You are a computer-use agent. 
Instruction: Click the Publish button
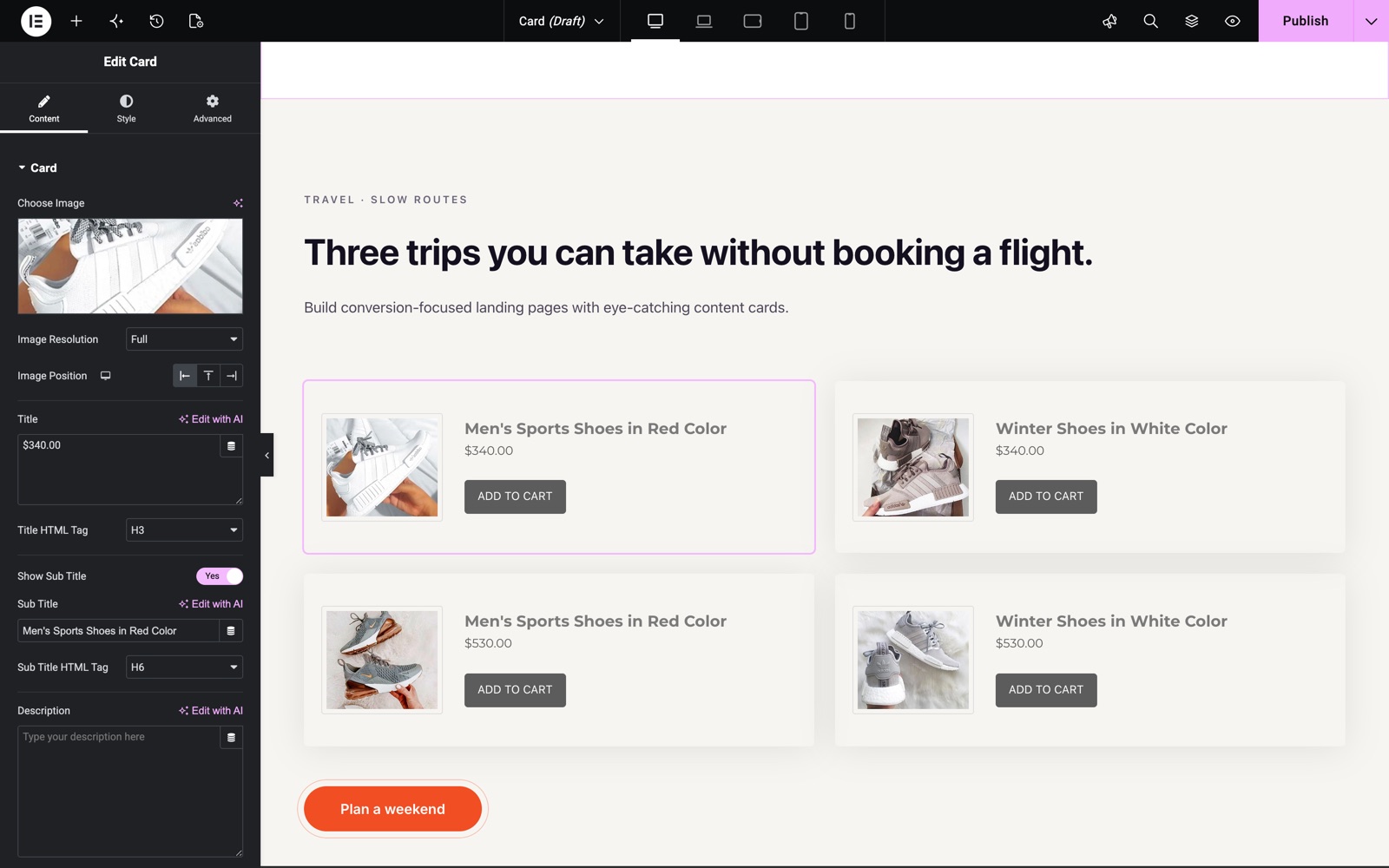pyautogui.click(x=1306, y=21)
